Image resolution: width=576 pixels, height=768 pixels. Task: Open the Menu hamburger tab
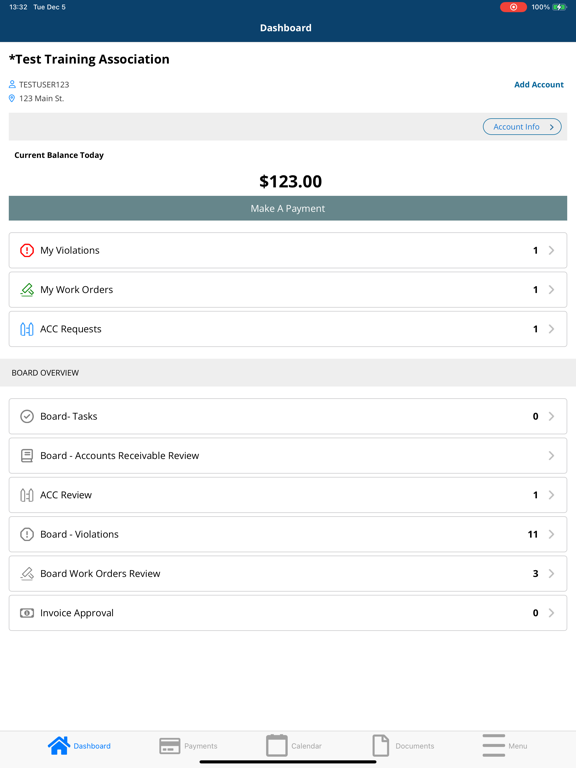pyautogui.click(x=504, y=746)
